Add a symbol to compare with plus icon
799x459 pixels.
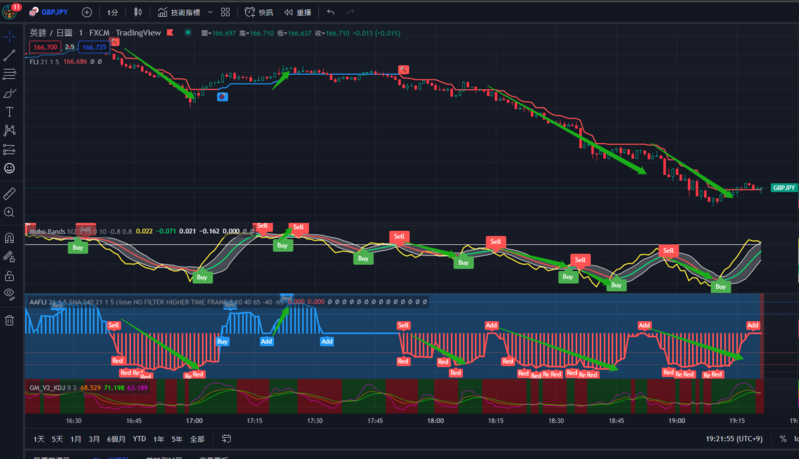[x=87, y=12]
